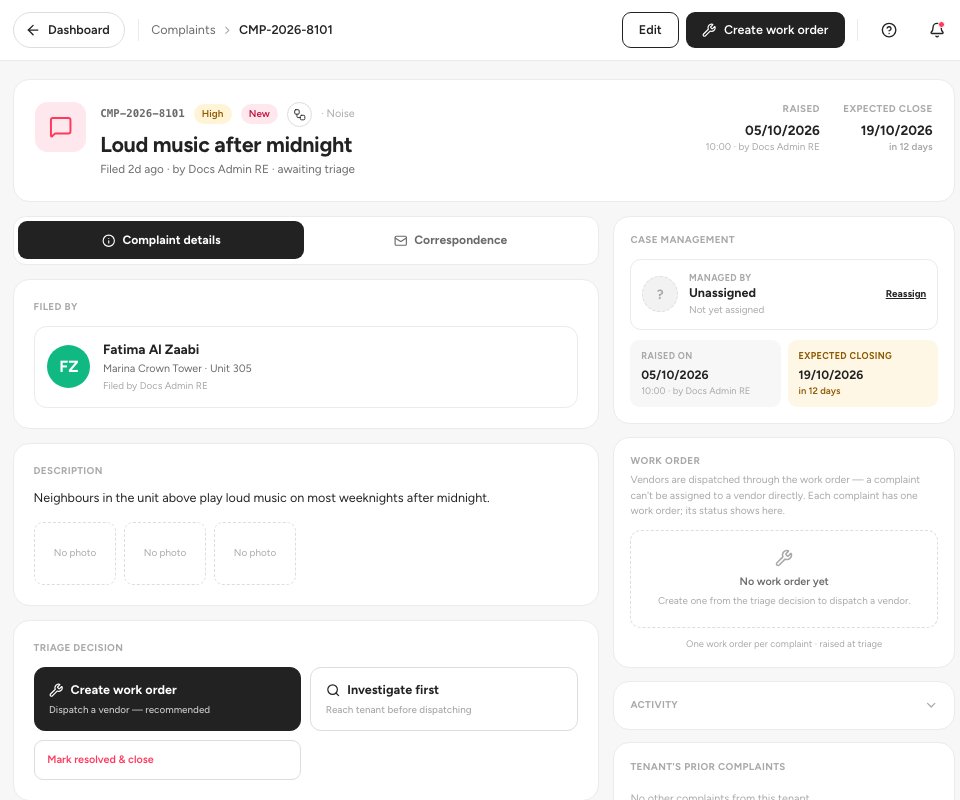
Task: Click the Noise category label
Action: click(340, 114)
